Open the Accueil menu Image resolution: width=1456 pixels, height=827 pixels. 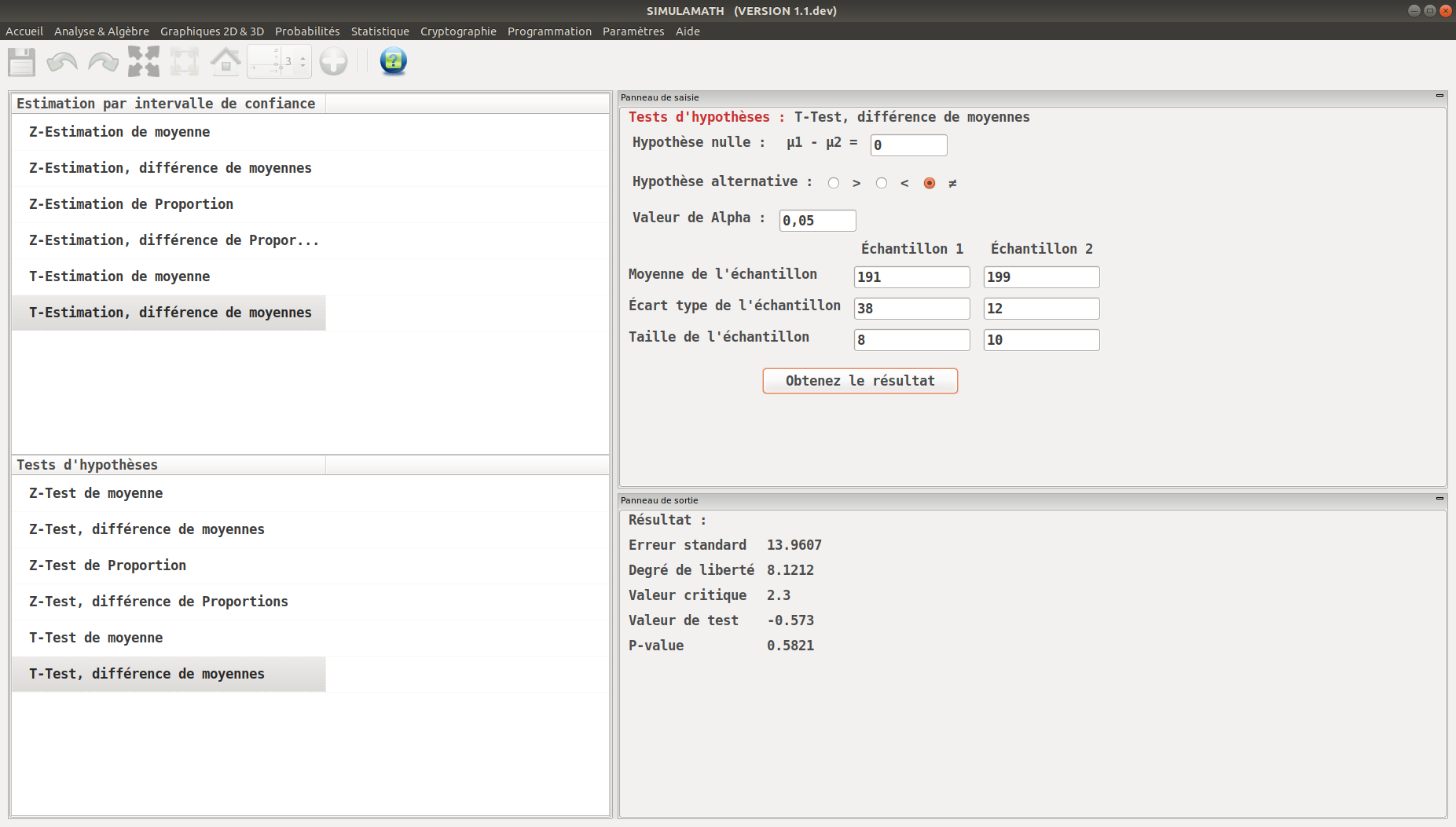[x=24, y=31]
